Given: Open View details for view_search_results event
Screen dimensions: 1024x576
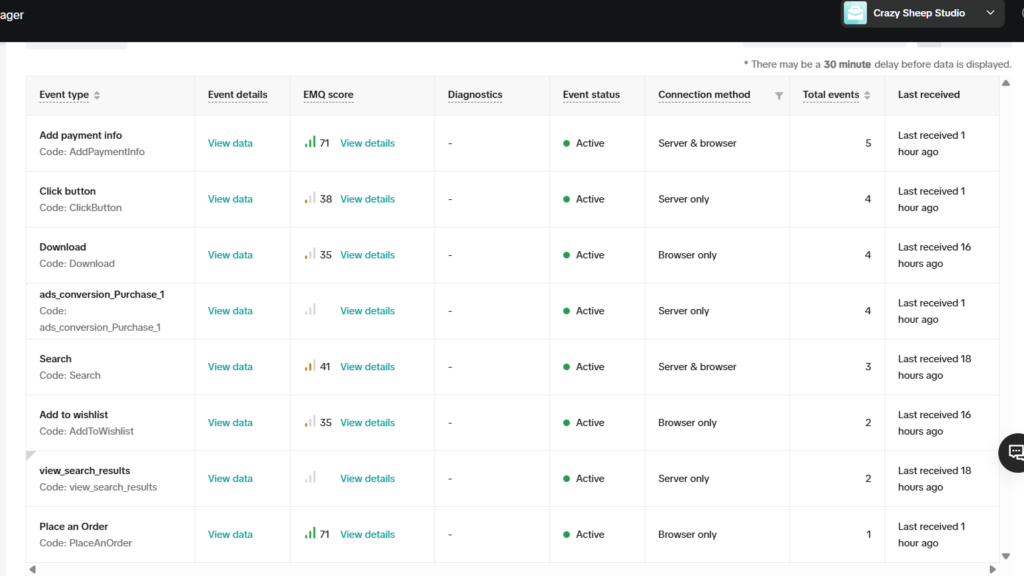Looking at the screenshot, I should tap(367, 479).
